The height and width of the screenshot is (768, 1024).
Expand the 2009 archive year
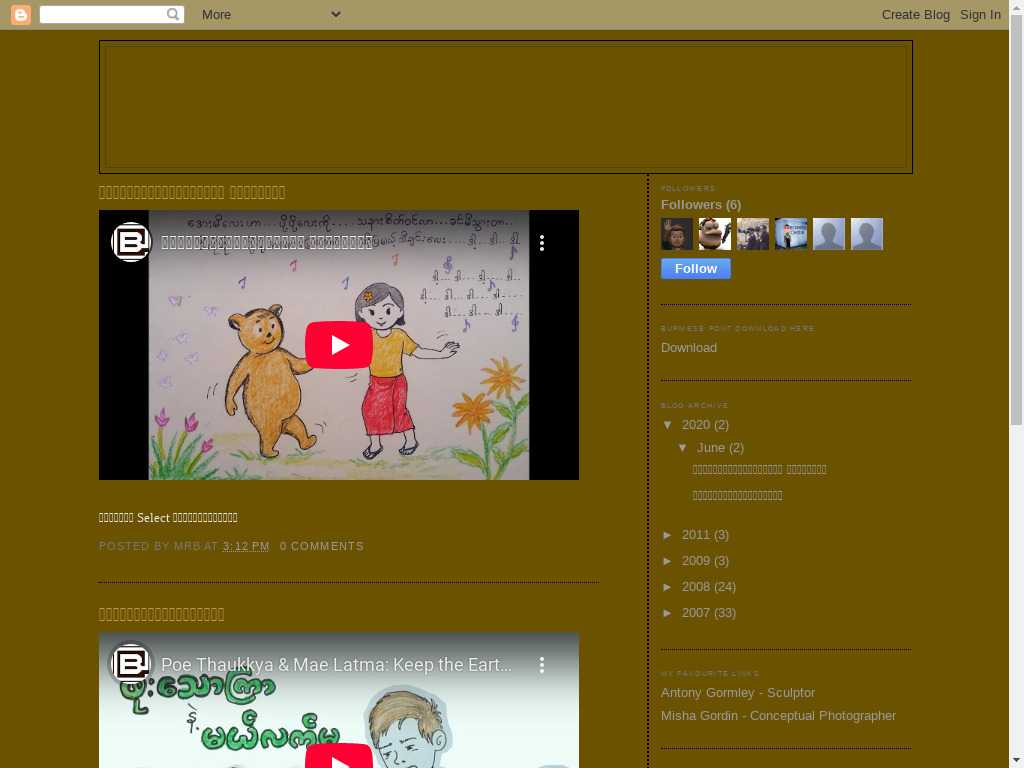667,561
